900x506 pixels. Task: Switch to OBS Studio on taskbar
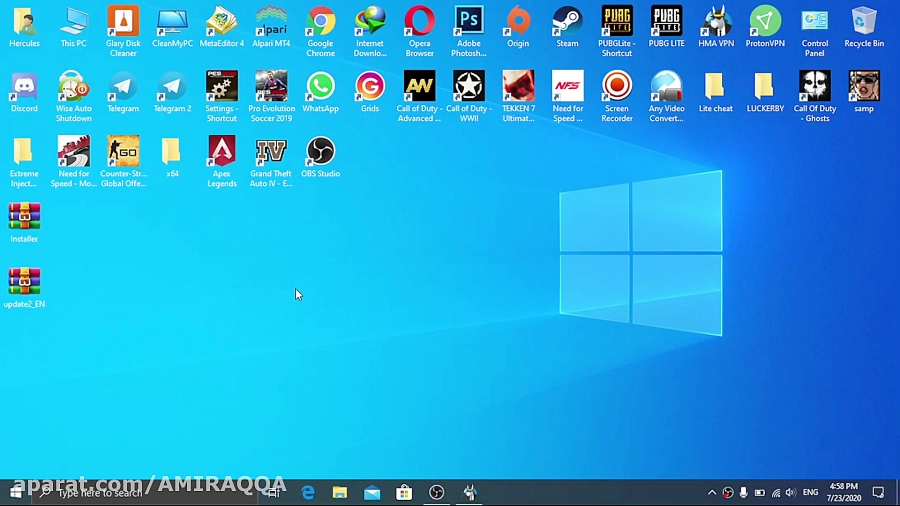coord(436,493)
